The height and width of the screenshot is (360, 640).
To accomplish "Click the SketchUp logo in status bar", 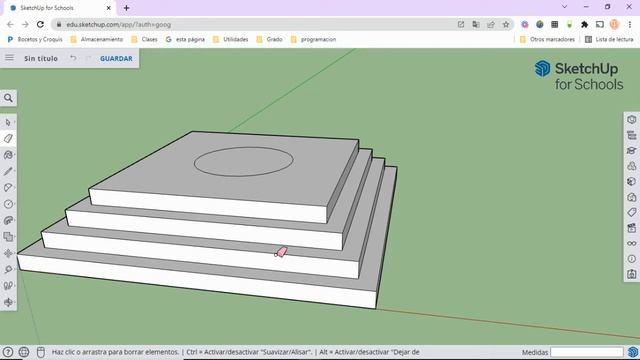I will pyautogui.click(x=633, y=352).
